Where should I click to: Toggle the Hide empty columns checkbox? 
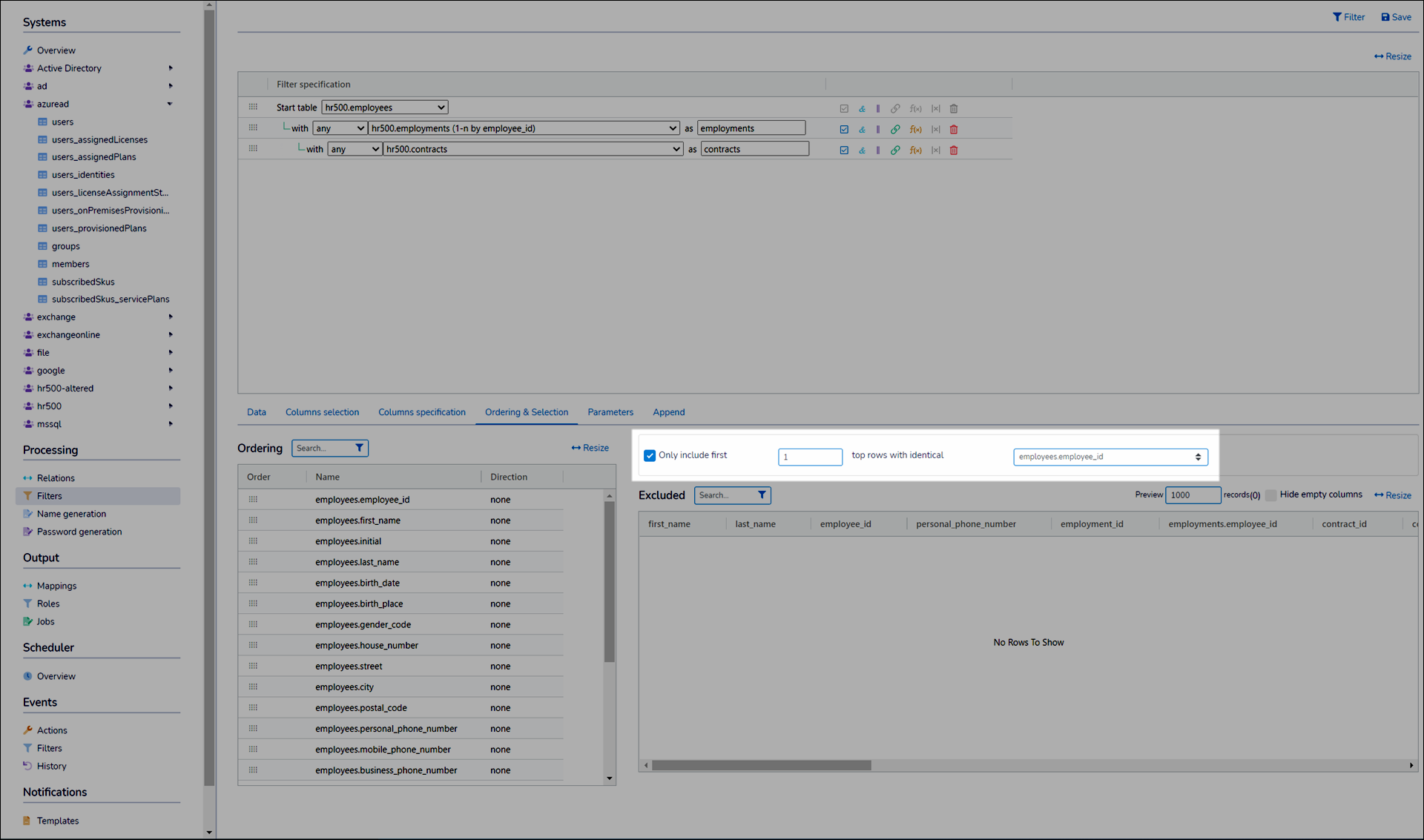pyautogui.click(x=1270, y=495)
